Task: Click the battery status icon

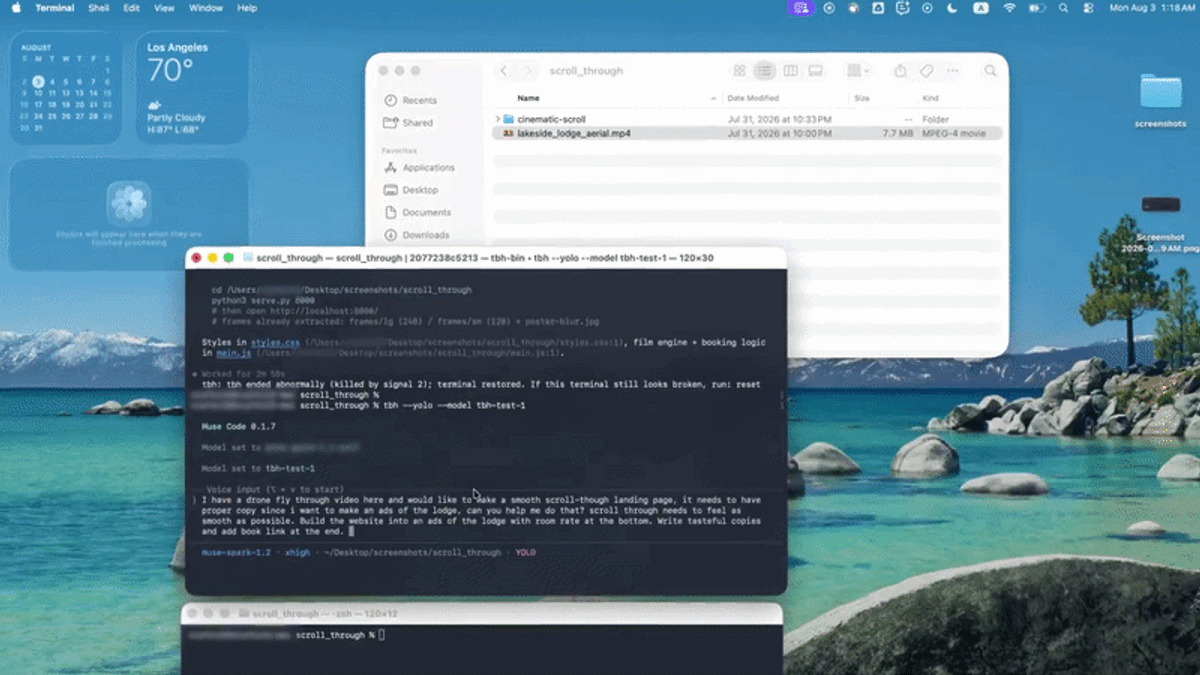Action: coord(1037,8)
